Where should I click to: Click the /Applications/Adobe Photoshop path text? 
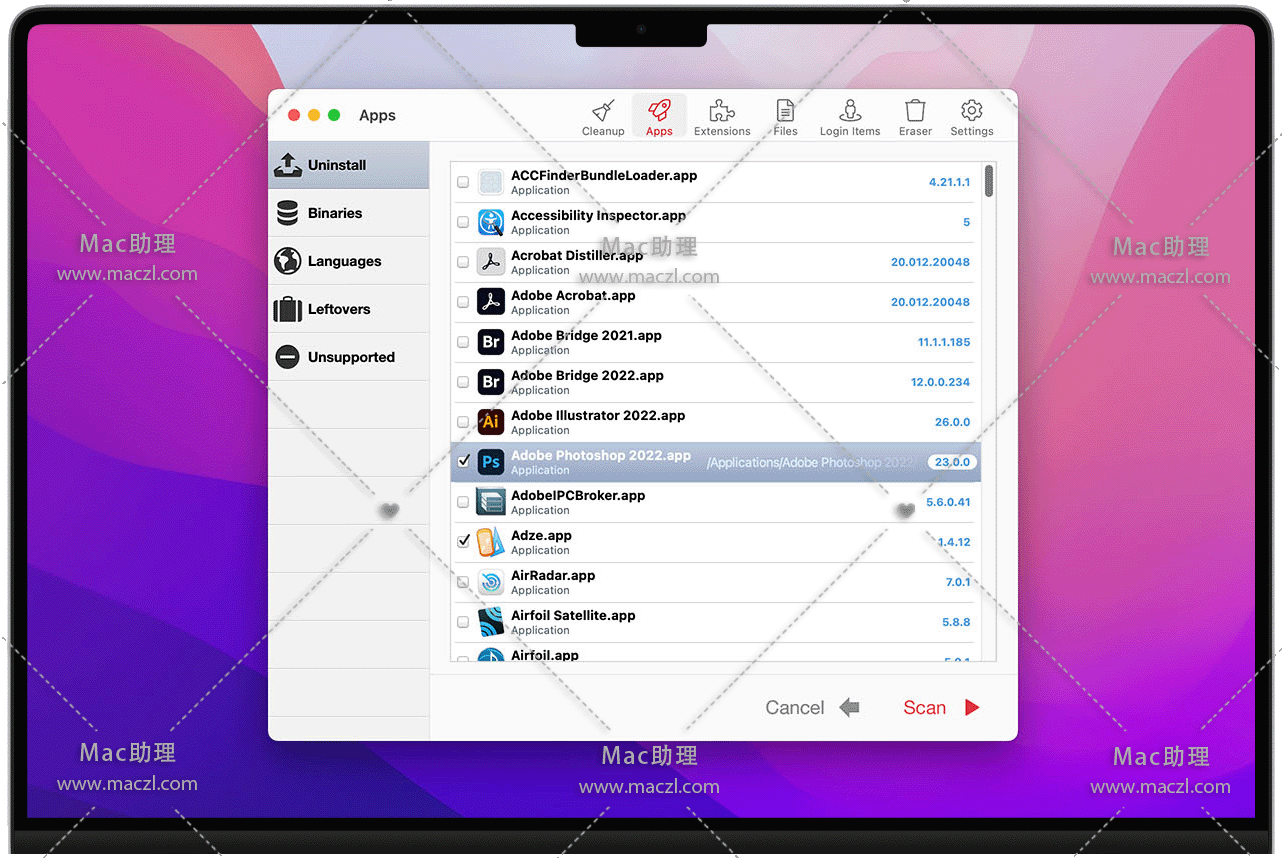tap(812, 463)
